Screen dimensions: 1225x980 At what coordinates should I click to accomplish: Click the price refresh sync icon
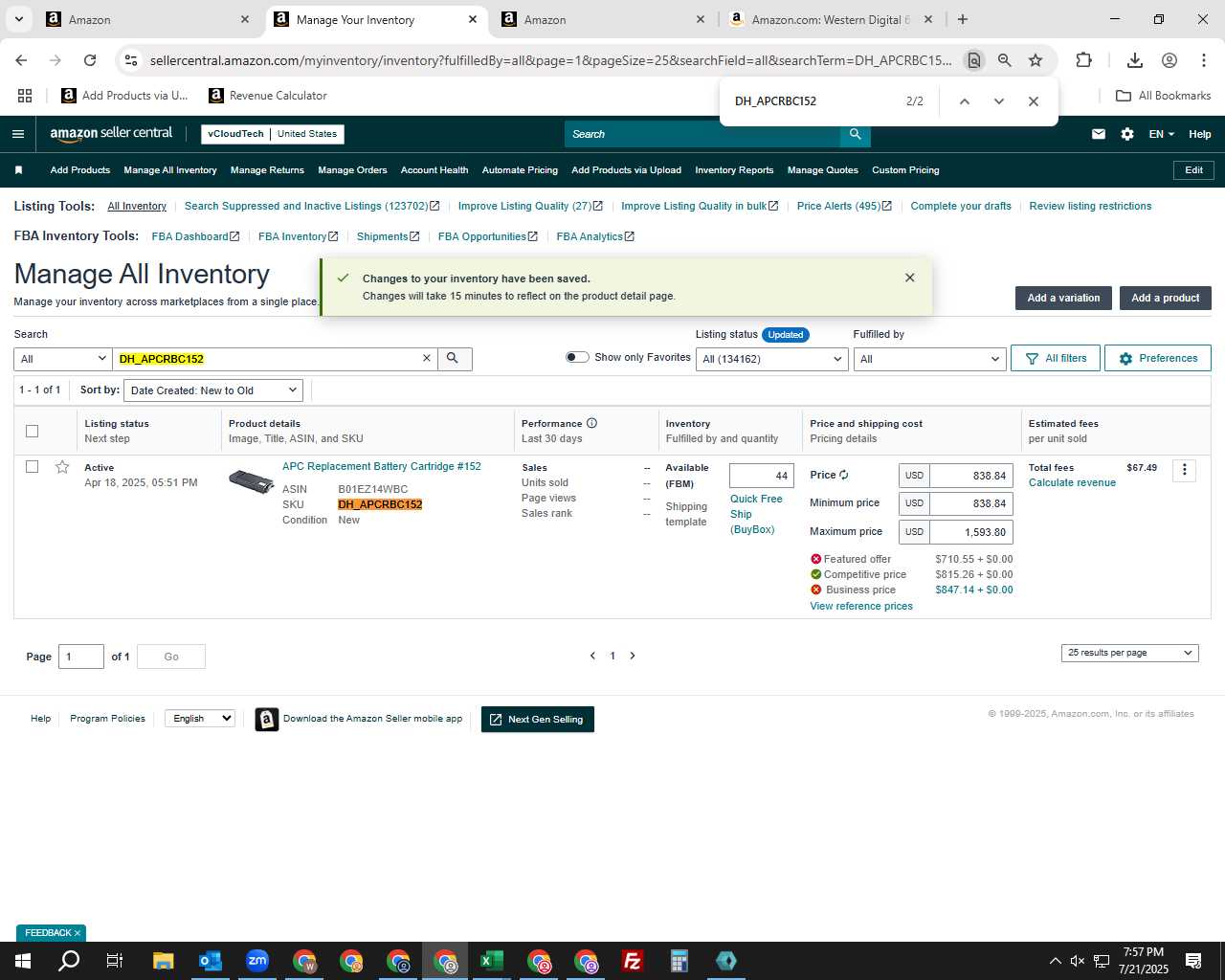(x=843, y=475)
